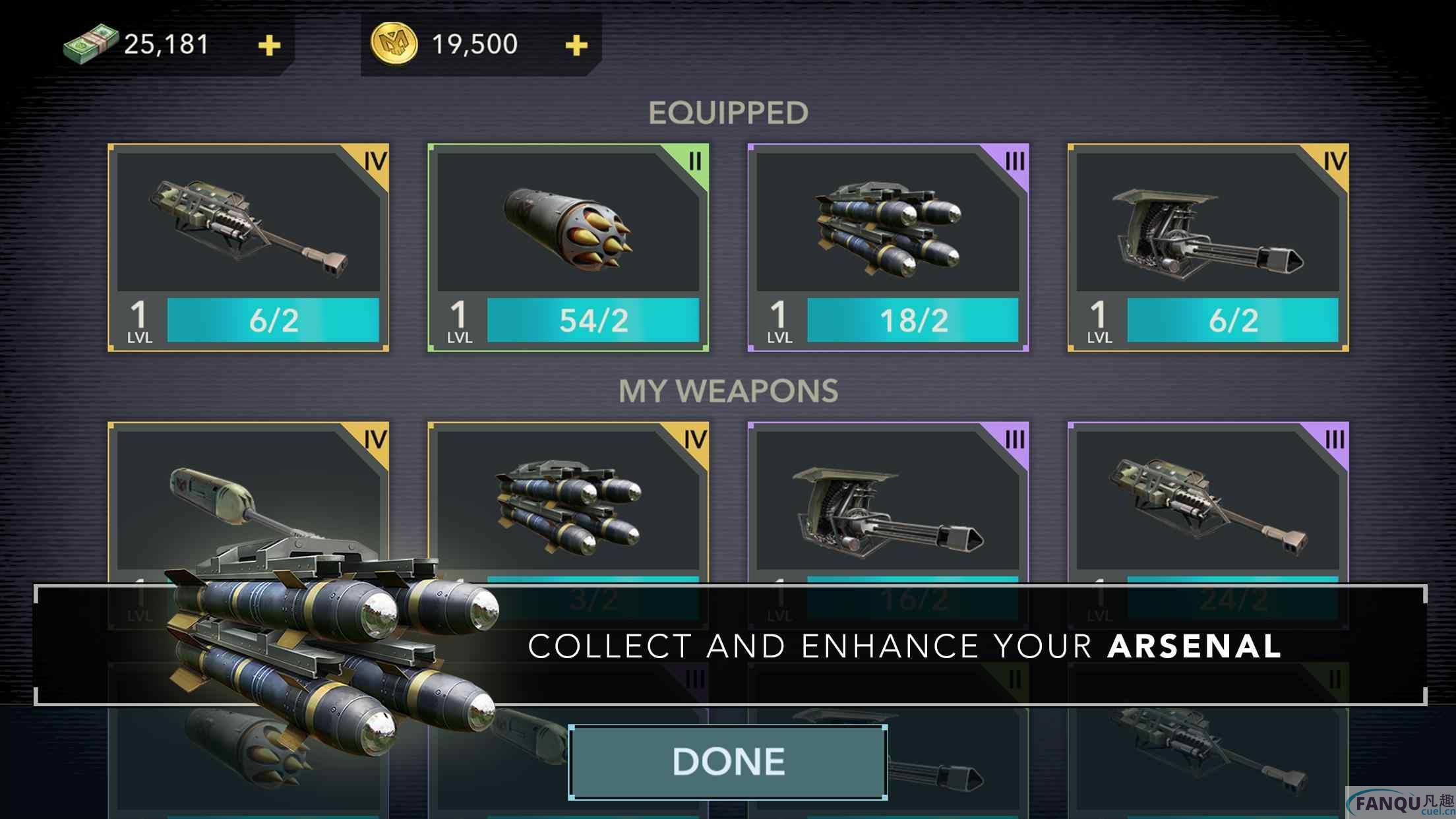Click the gold M coin icon
The height and width of the screenshot is (819, 1456).
click(x=394, y=44)
